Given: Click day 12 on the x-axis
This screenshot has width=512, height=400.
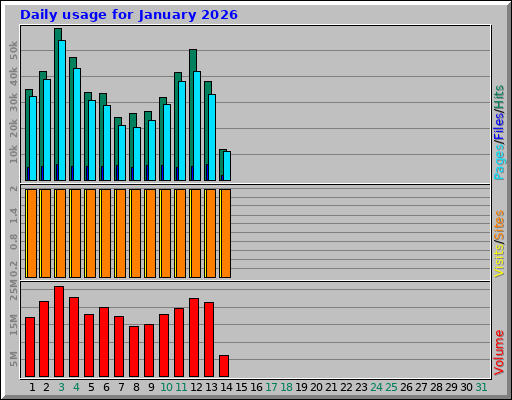Looking at the screenshot, I should (x=196, y=387).
